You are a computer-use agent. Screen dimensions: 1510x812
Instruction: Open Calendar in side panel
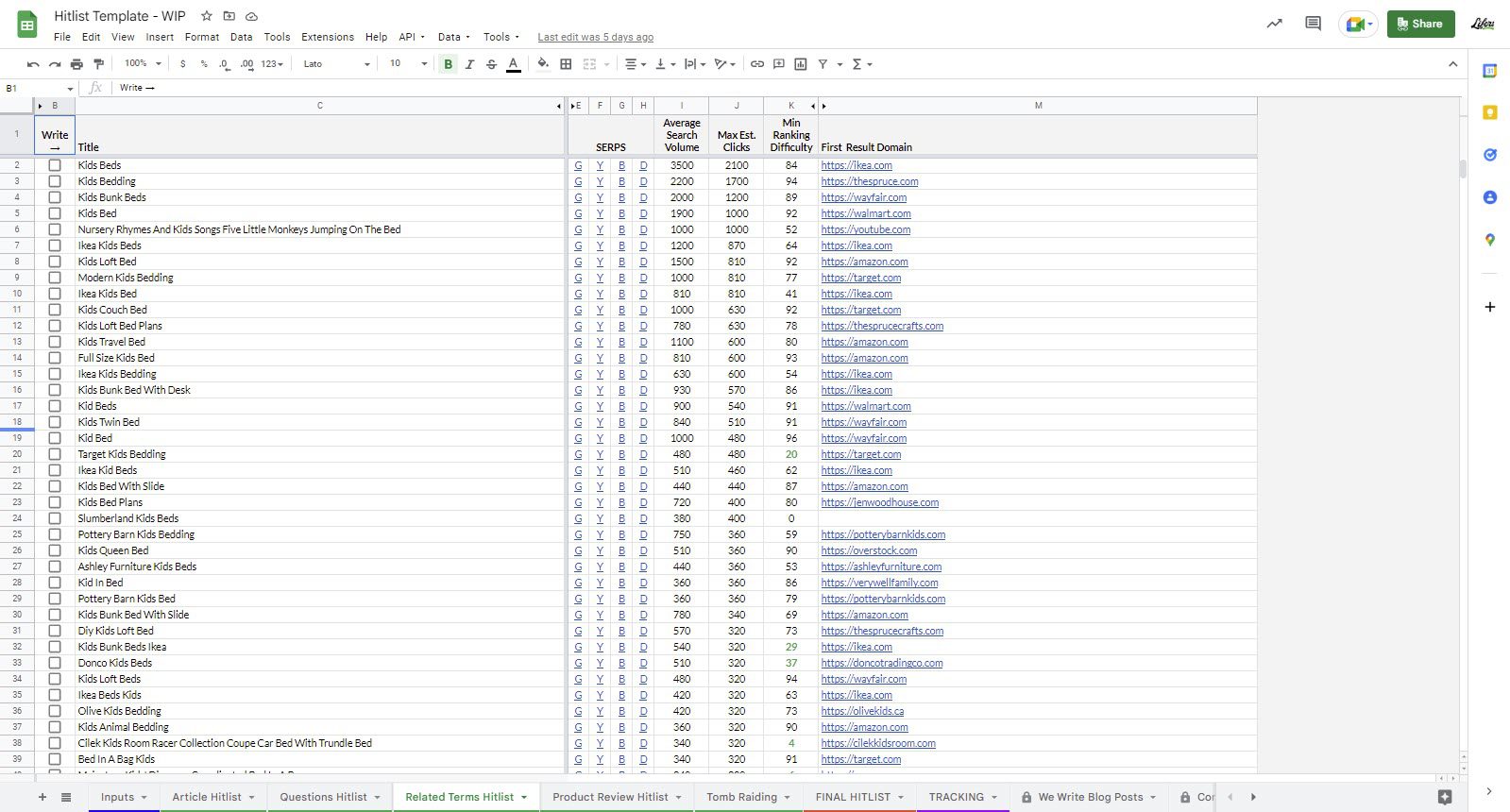coord(1490,71)
